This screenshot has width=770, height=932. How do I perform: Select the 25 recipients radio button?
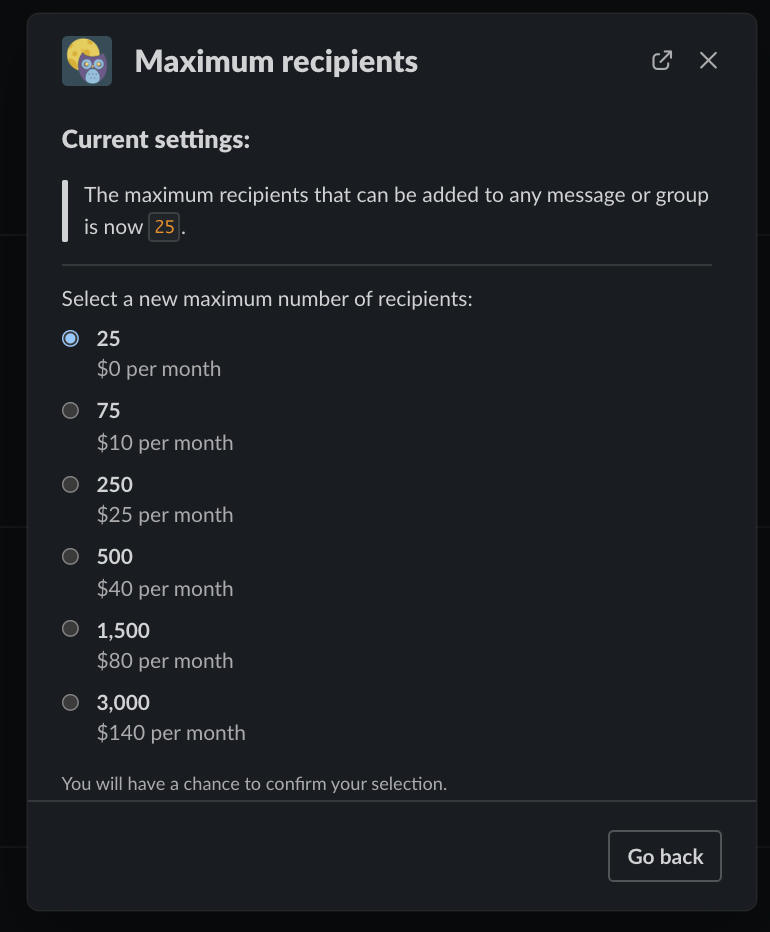click(x=70, y=338)
